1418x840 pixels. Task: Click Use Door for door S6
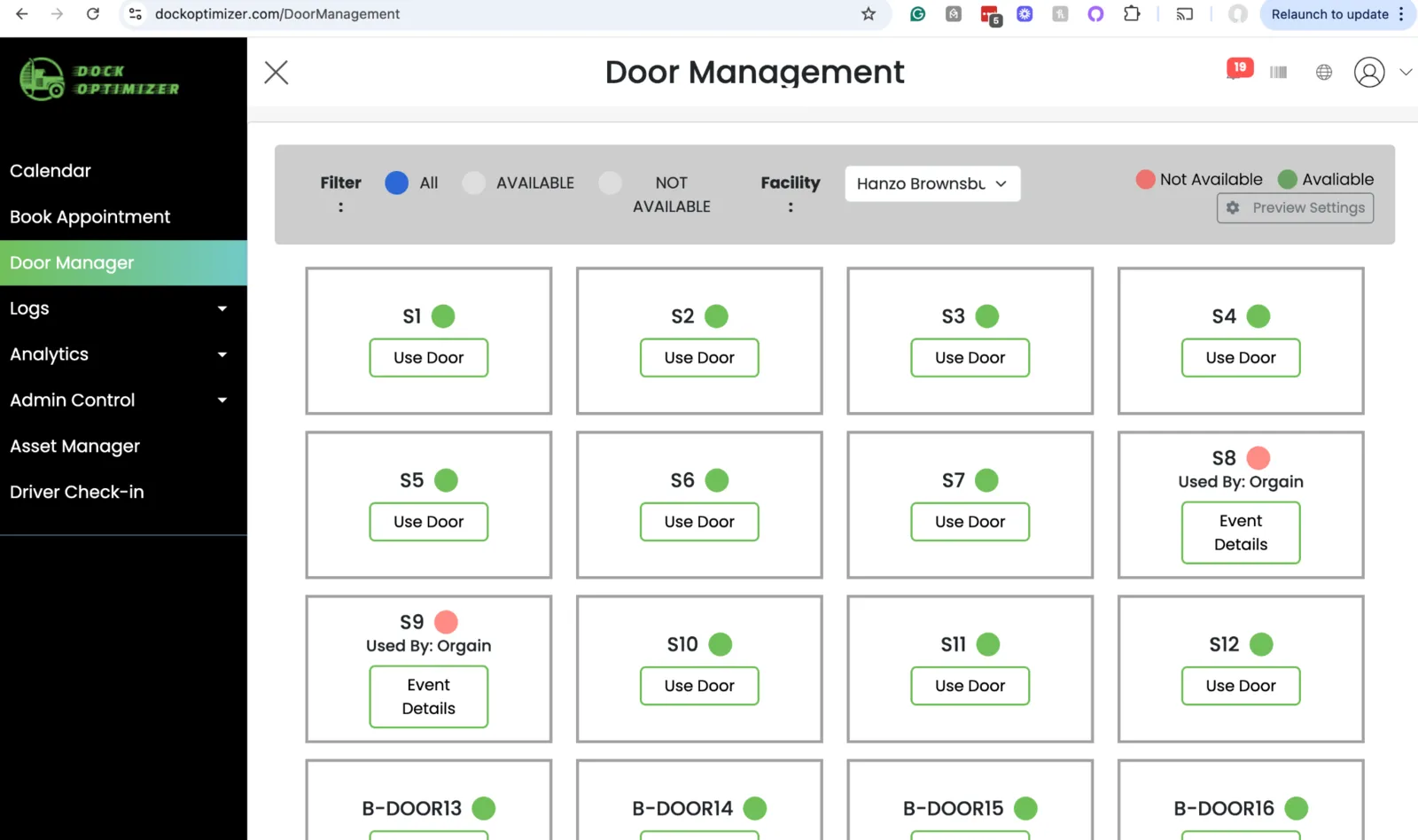(x=699, y=522)
